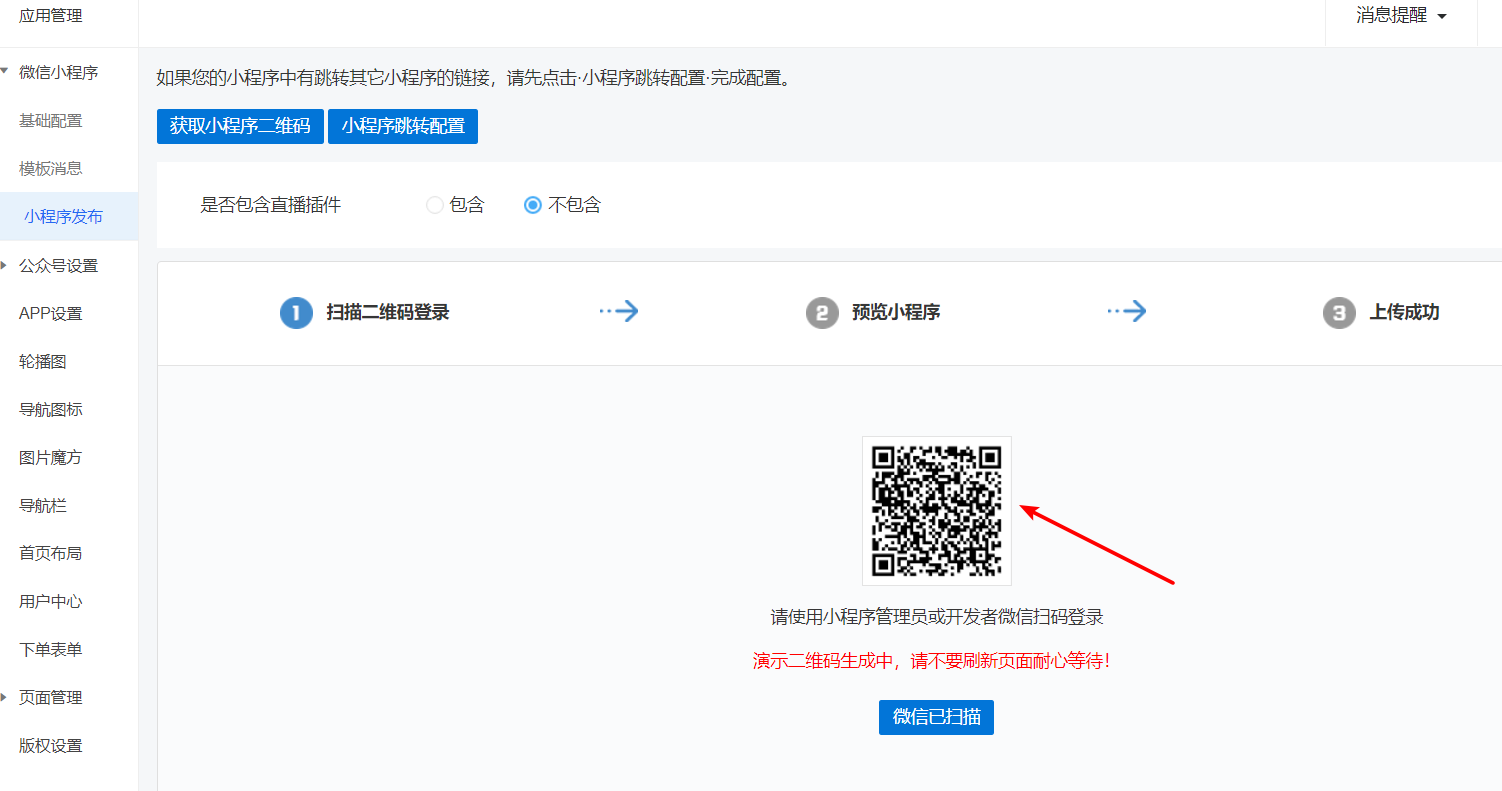Image resolution: width=1502 pixels, height=791 pixels.
Task: Select the 包含 radio button
Action: 435,205
